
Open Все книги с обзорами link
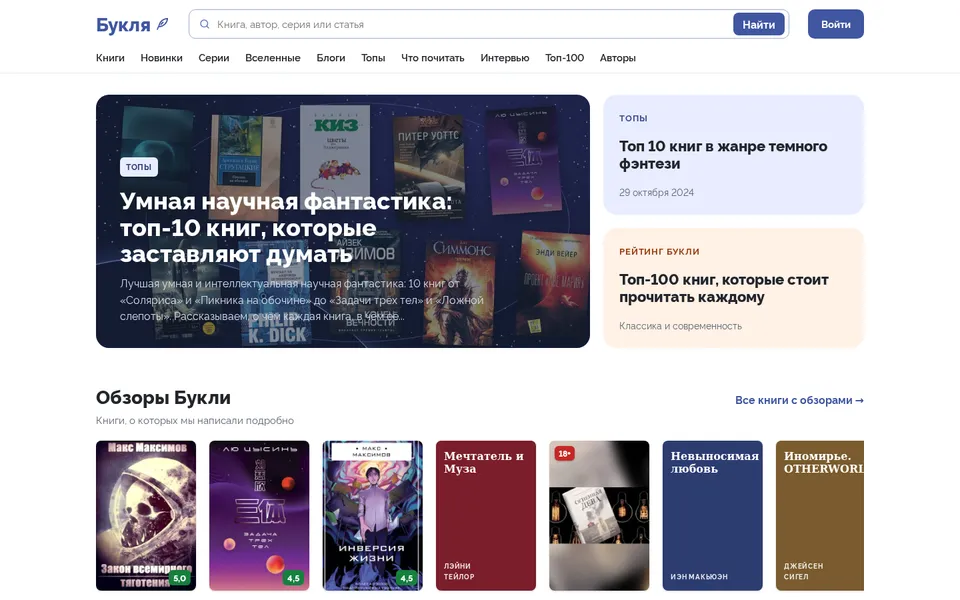coord(800,400)
